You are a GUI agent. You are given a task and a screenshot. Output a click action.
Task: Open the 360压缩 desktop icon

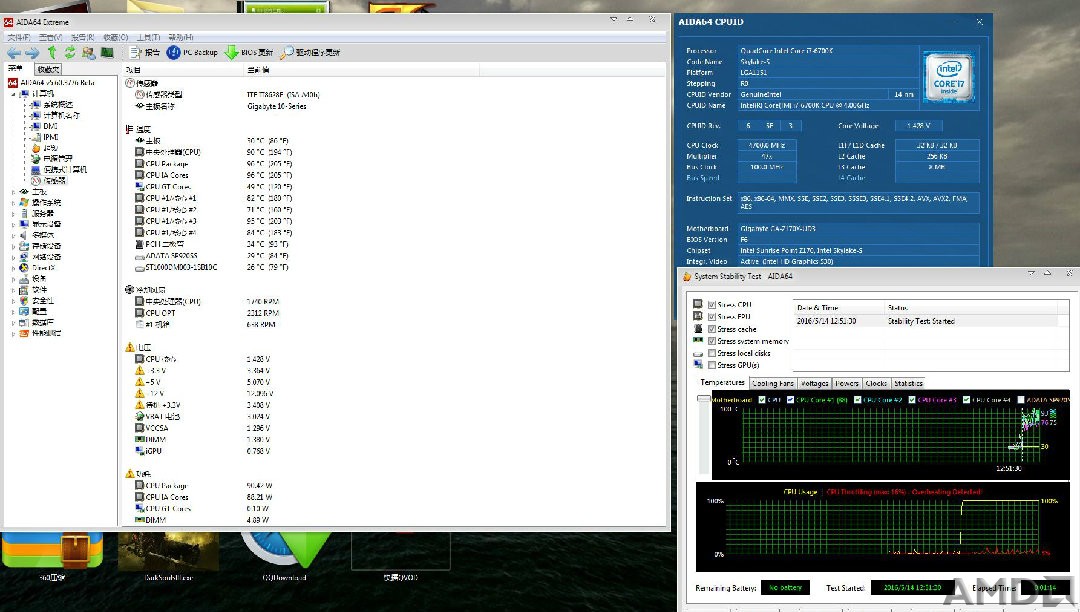click(x=52, y=556)
